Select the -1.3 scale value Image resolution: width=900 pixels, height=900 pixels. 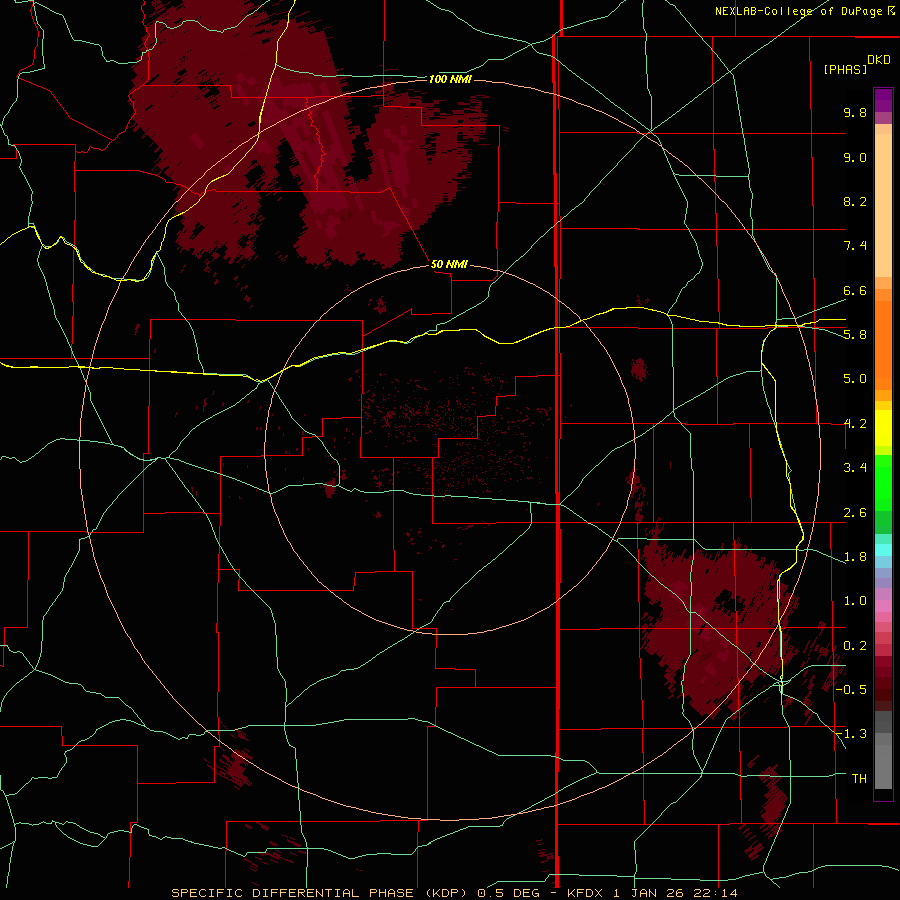pyautogui.click(x=852, y=734)
